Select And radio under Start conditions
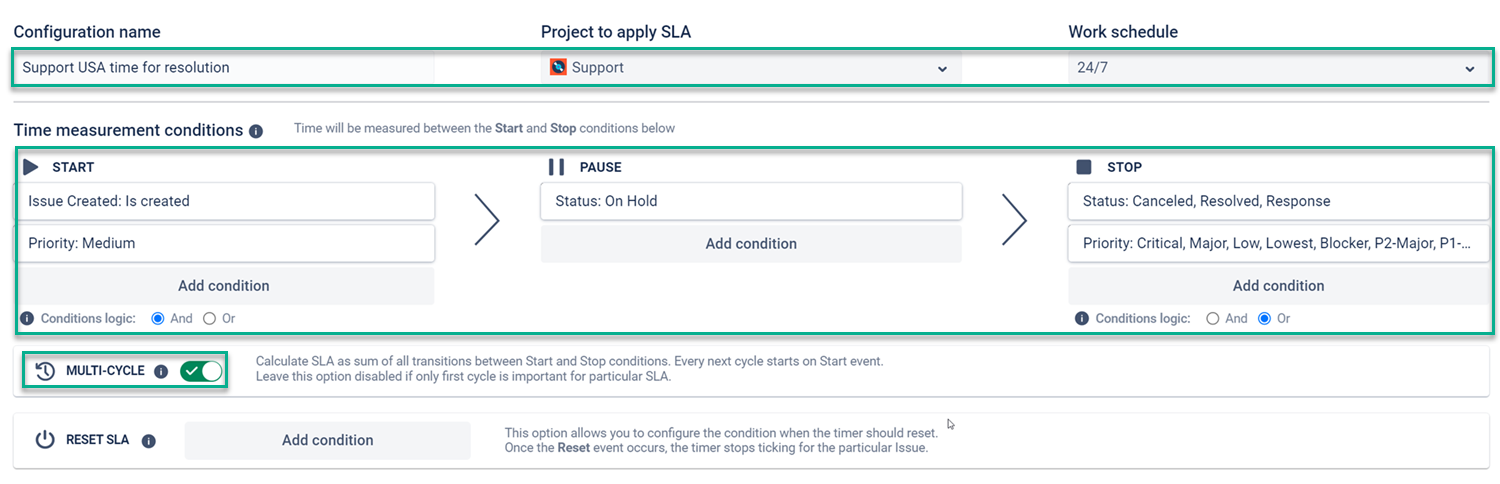The image size is (1500, 484). point(157,319)
